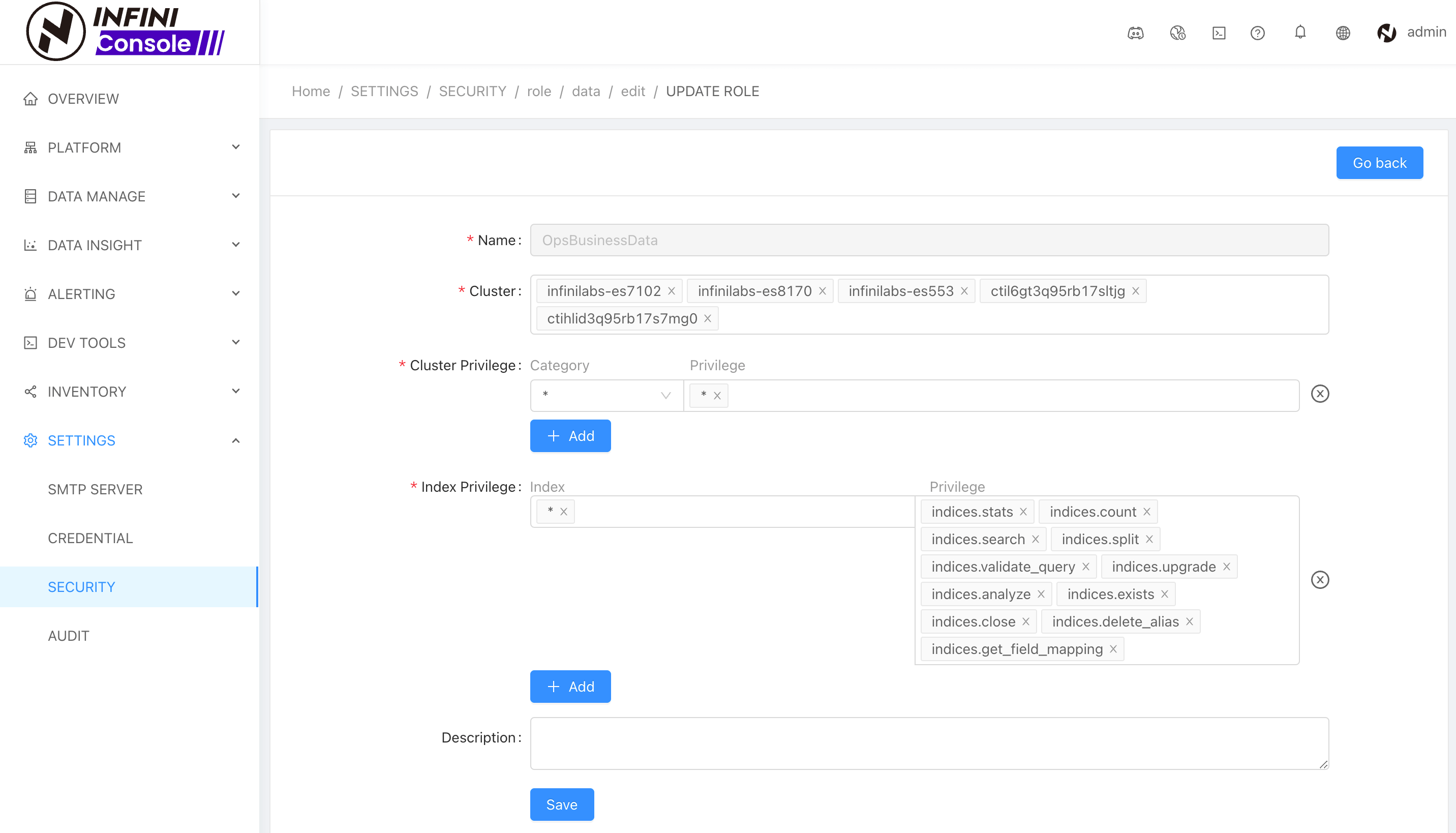Remove indices.search privilege tag
The width and height of the screenshot is (1456, 833).
click(1035, 539)
